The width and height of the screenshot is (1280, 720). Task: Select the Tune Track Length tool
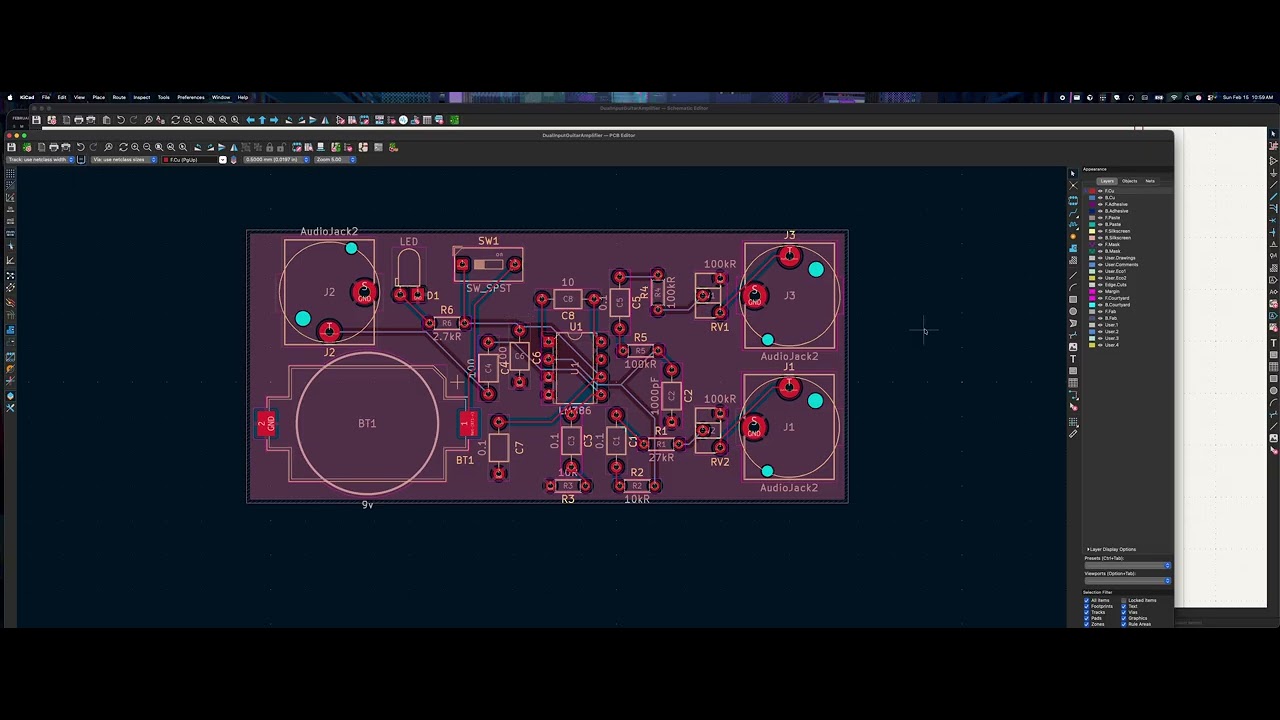tap(1073, 225)
